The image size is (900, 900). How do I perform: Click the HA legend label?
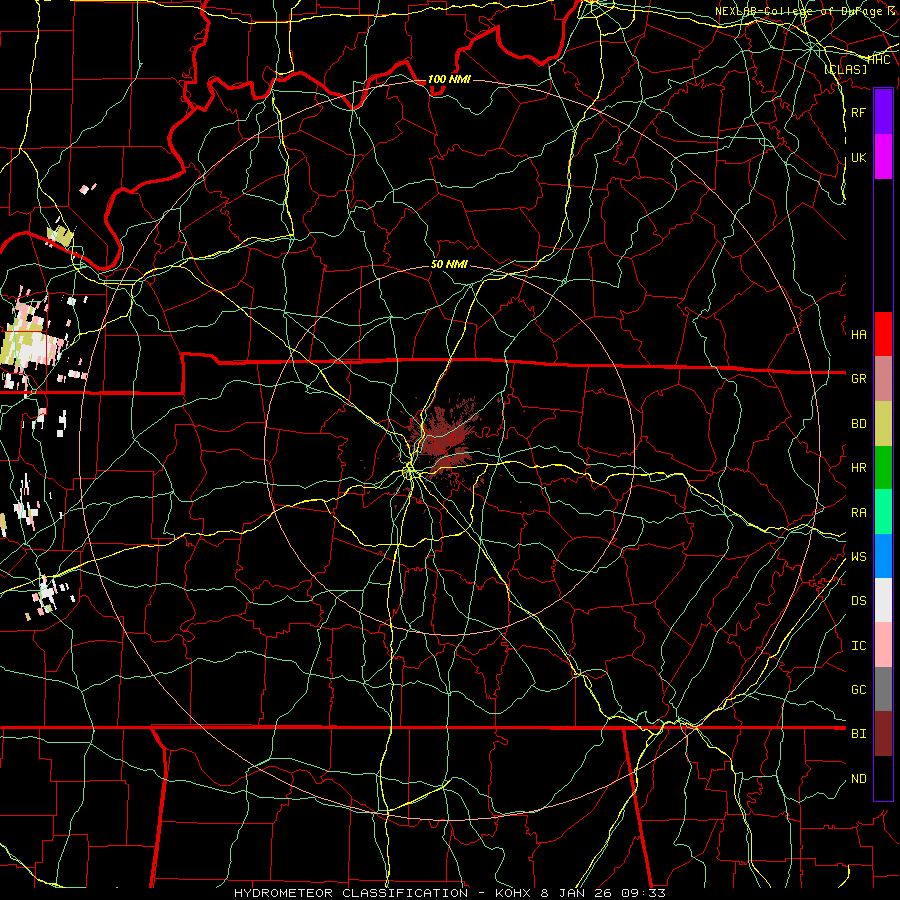[859, 334]
